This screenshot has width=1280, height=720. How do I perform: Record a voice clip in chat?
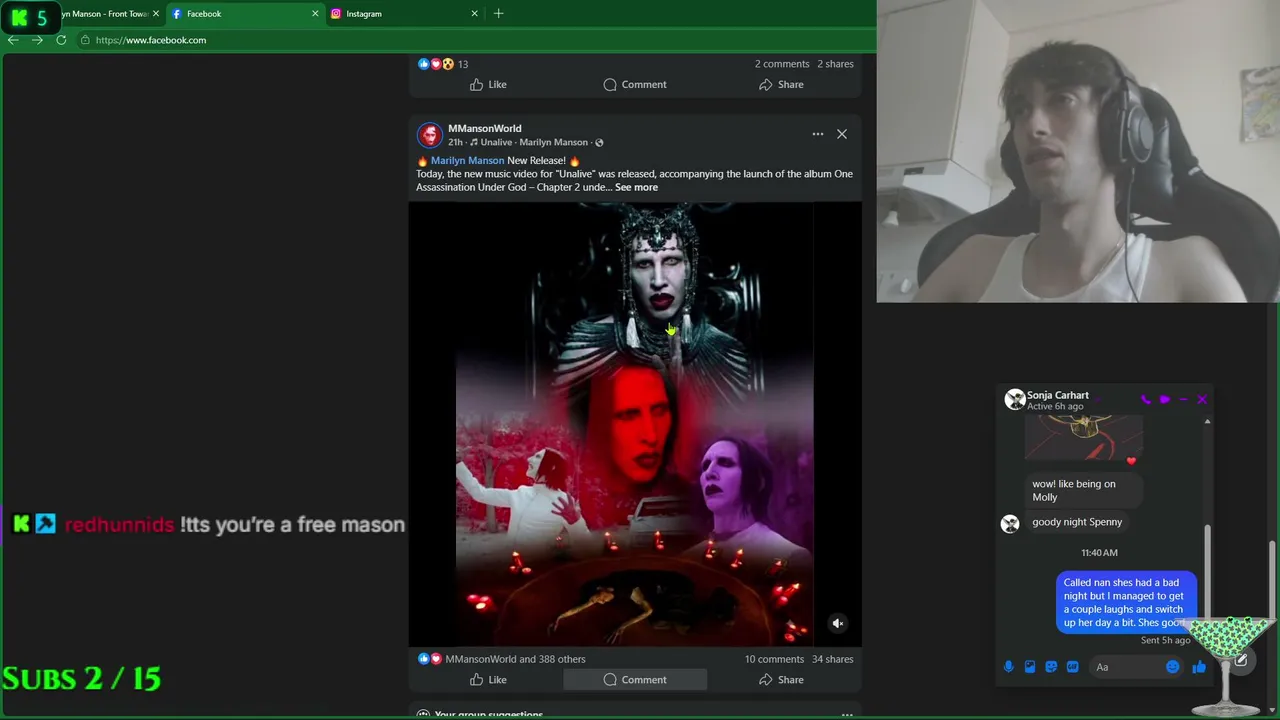1009,667
